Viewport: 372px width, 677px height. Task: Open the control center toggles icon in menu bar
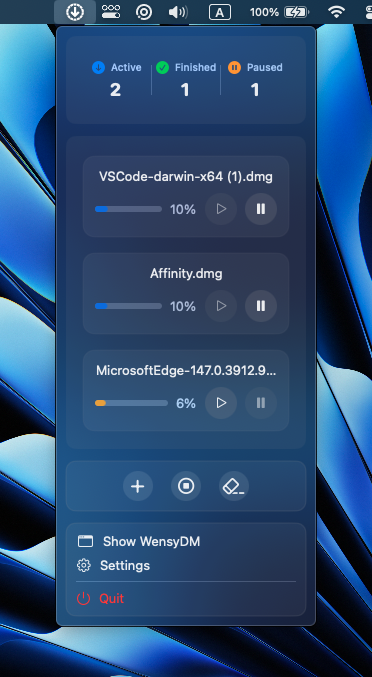click(111, 12)
